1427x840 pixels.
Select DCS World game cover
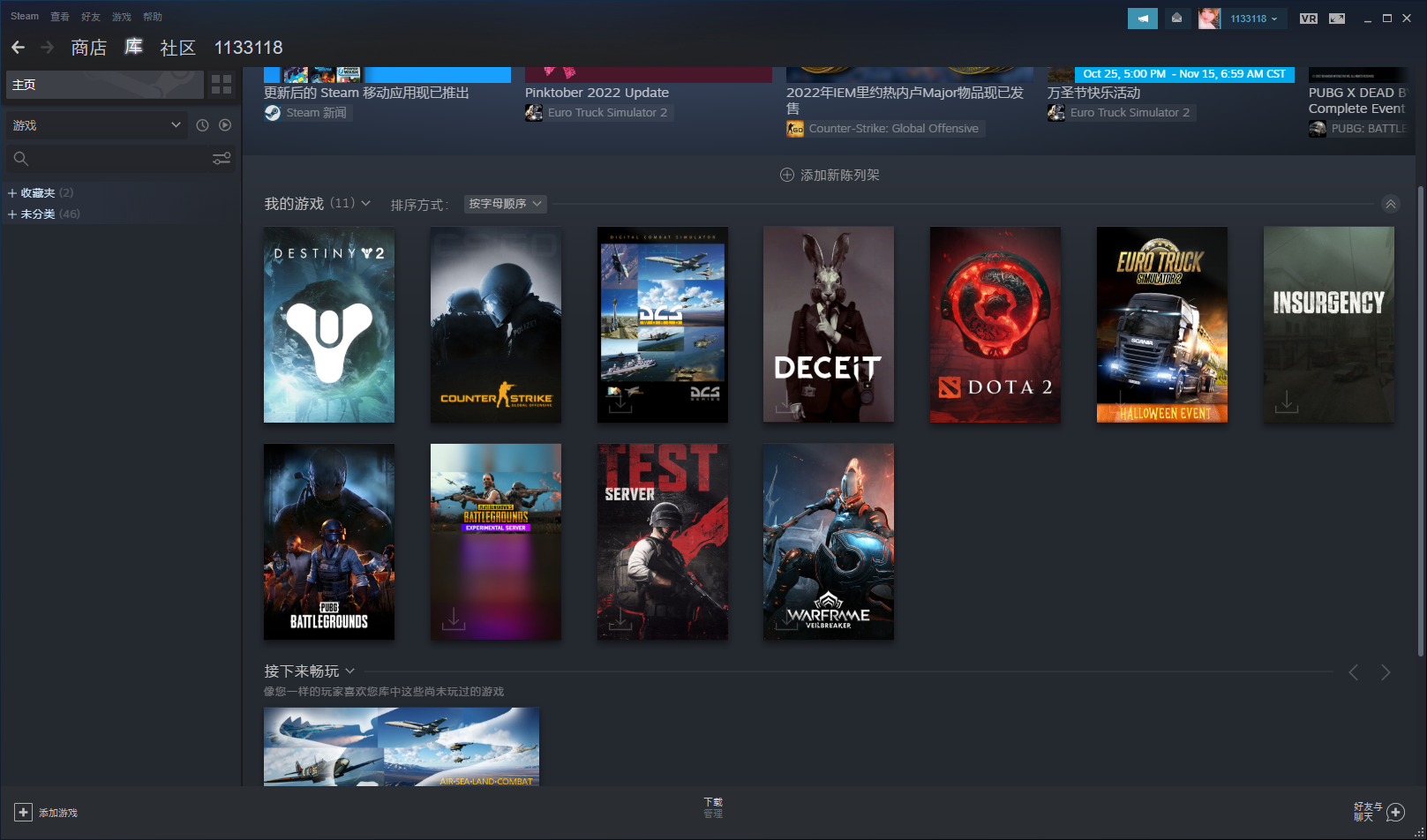tap(663, 325)
